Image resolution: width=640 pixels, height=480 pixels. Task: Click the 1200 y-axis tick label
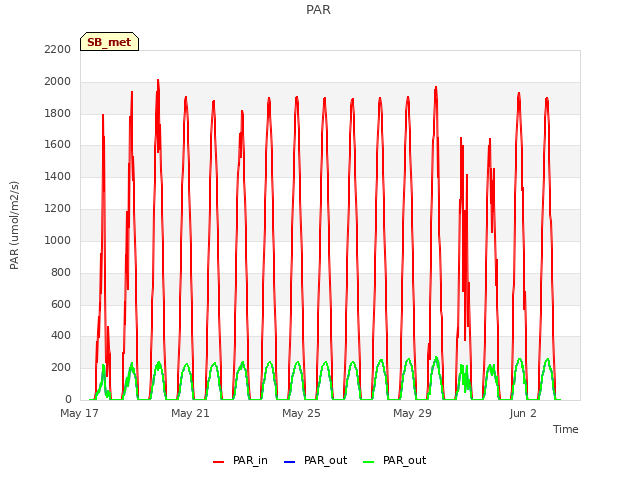coord(58,208)
